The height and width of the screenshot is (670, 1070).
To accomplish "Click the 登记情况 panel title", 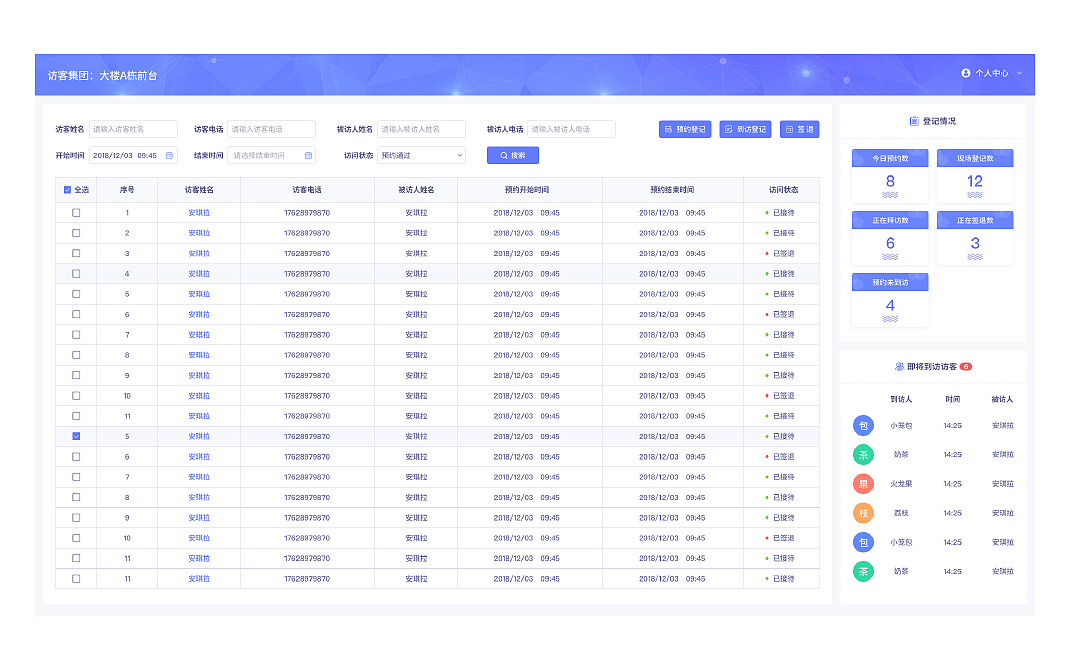I will [939, 121].
